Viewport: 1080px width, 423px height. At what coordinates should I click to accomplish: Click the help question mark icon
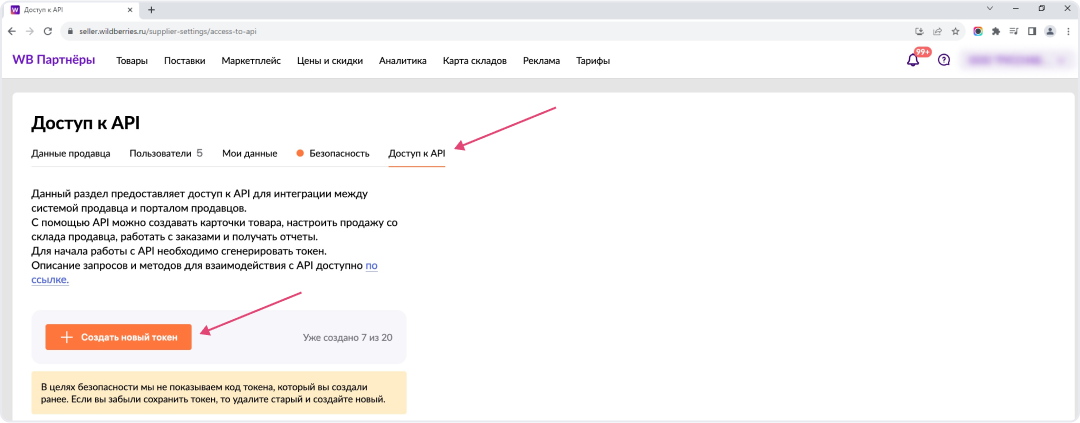coord(943,60)
